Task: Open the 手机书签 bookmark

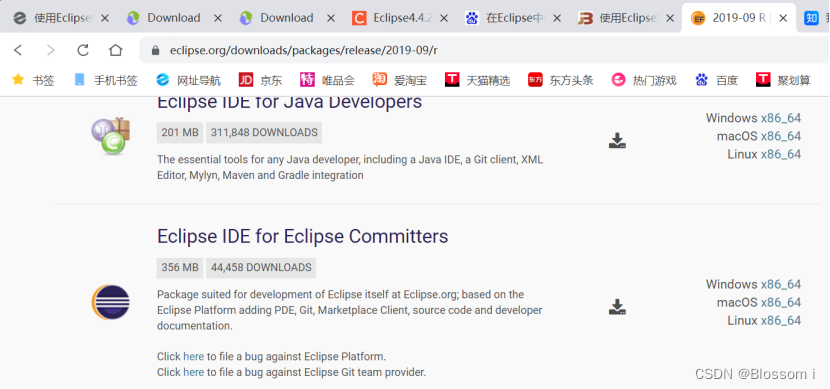Action: pos(106,80)
